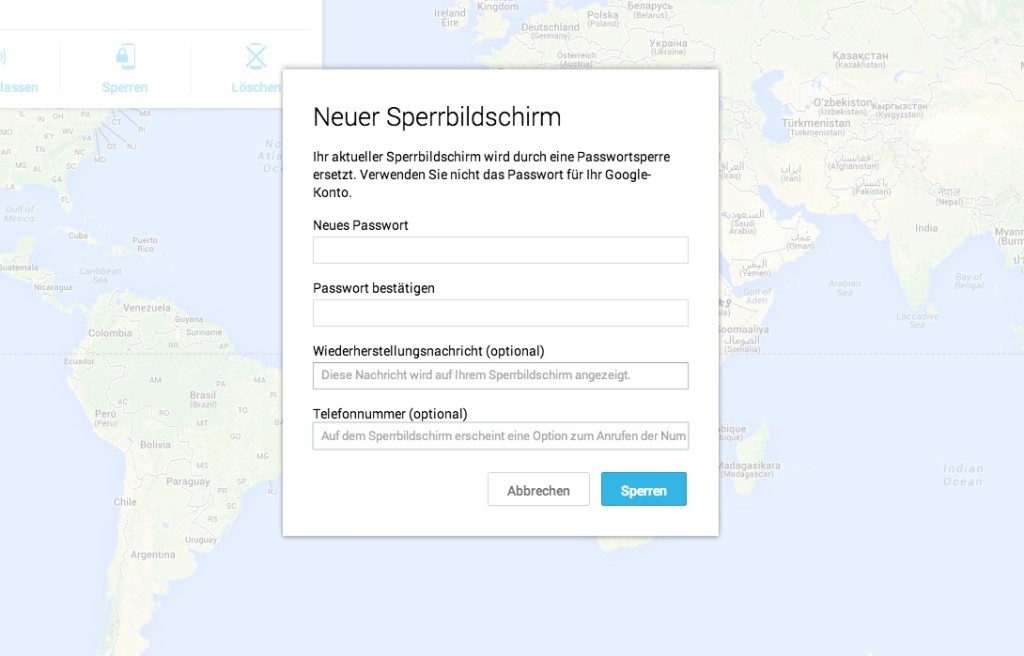Click the Telefonnummer optional field
The height and width of the screenshot is (656, 1024).
click(500, 435)
